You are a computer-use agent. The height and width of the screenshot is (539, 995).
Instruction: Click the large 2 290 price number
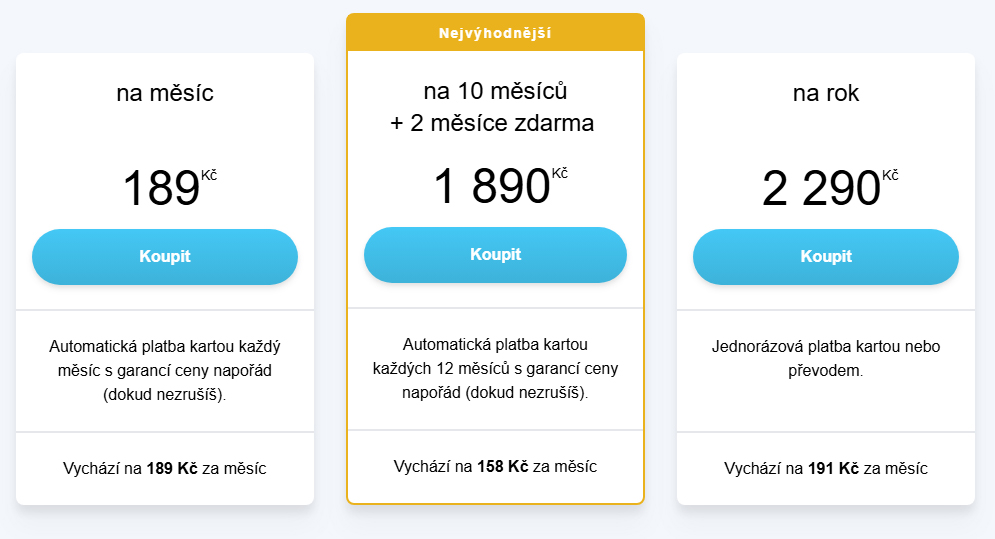coord(821,189)
